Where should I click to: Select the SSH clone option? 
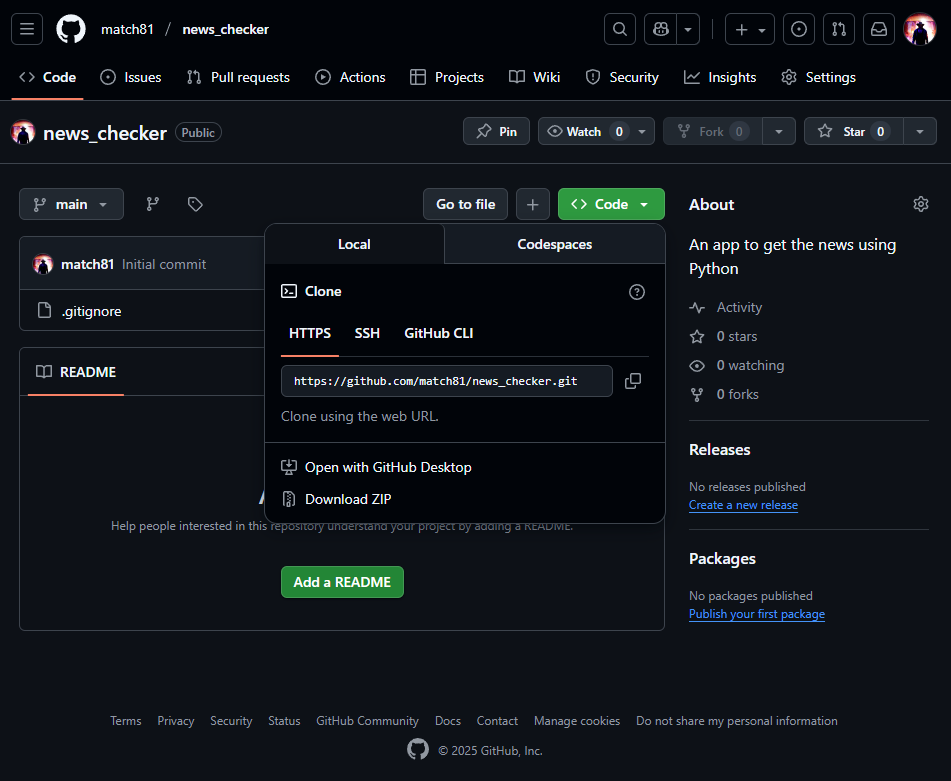coord(367,334)
